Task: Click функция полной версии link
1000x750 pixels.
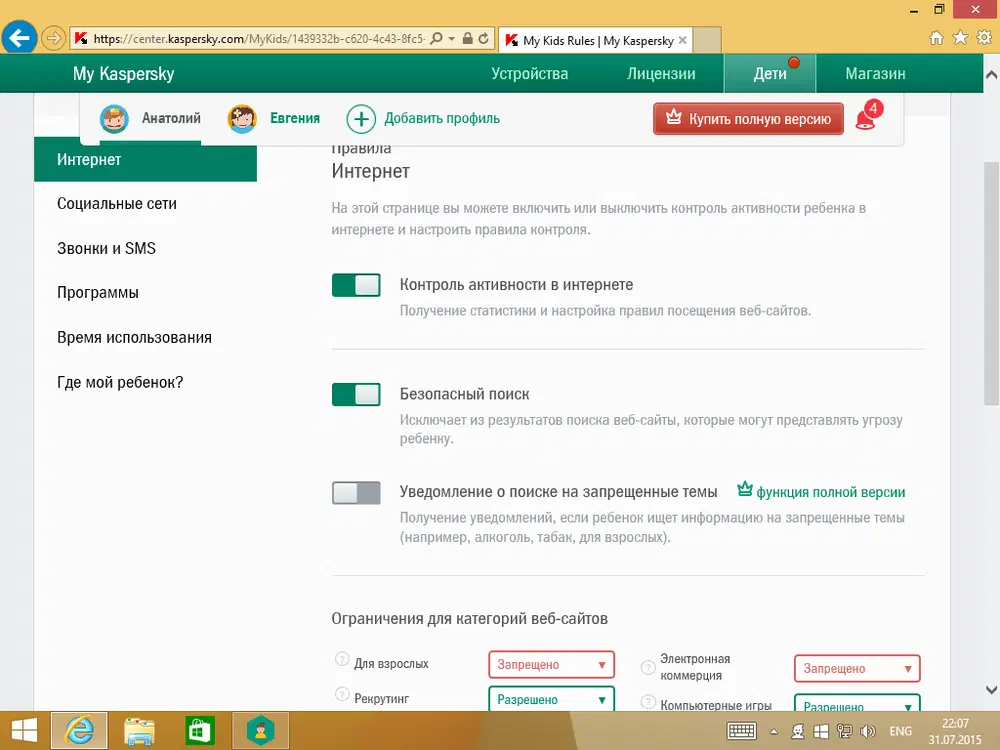Action: (x=830, y=492)
